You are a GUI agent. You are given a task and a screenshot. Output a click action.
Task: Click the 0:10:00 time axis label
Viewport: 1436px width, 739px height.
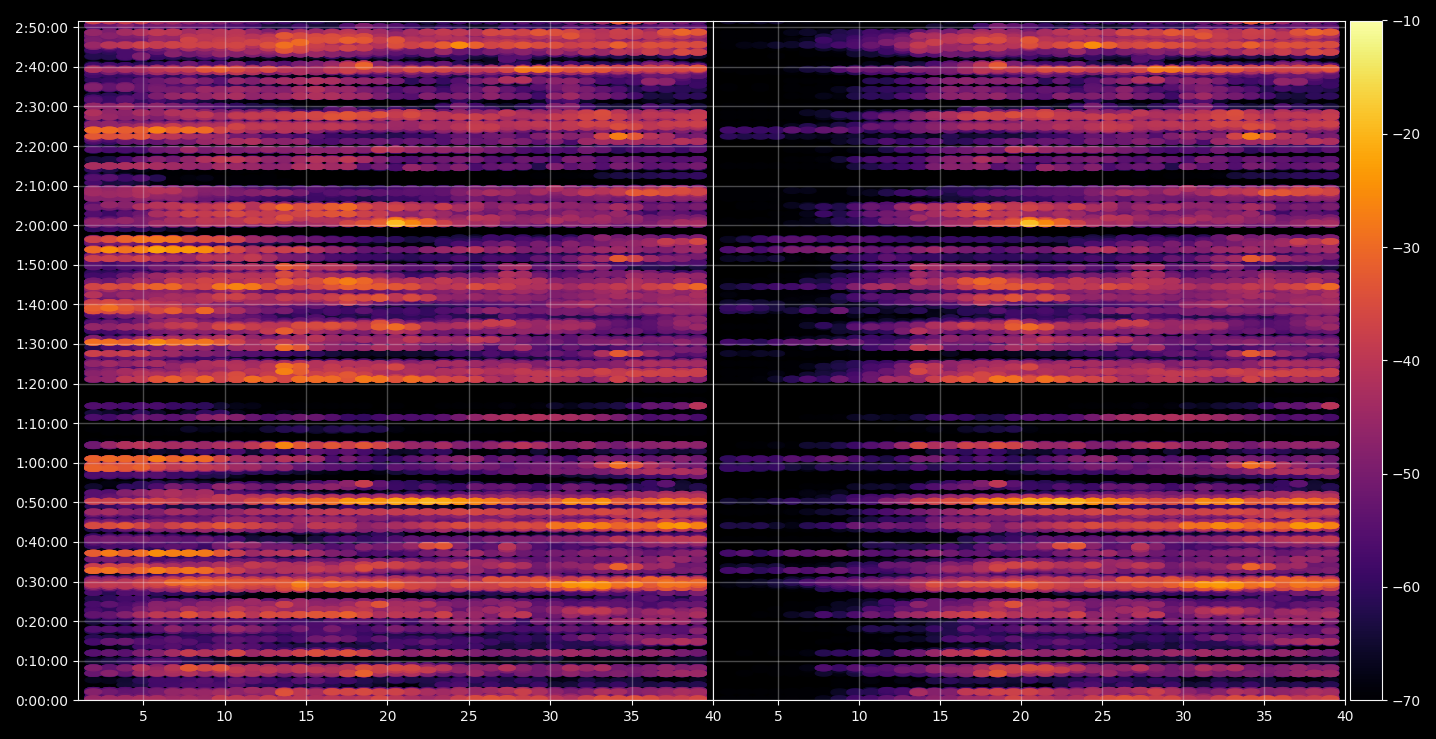[41, 661]
